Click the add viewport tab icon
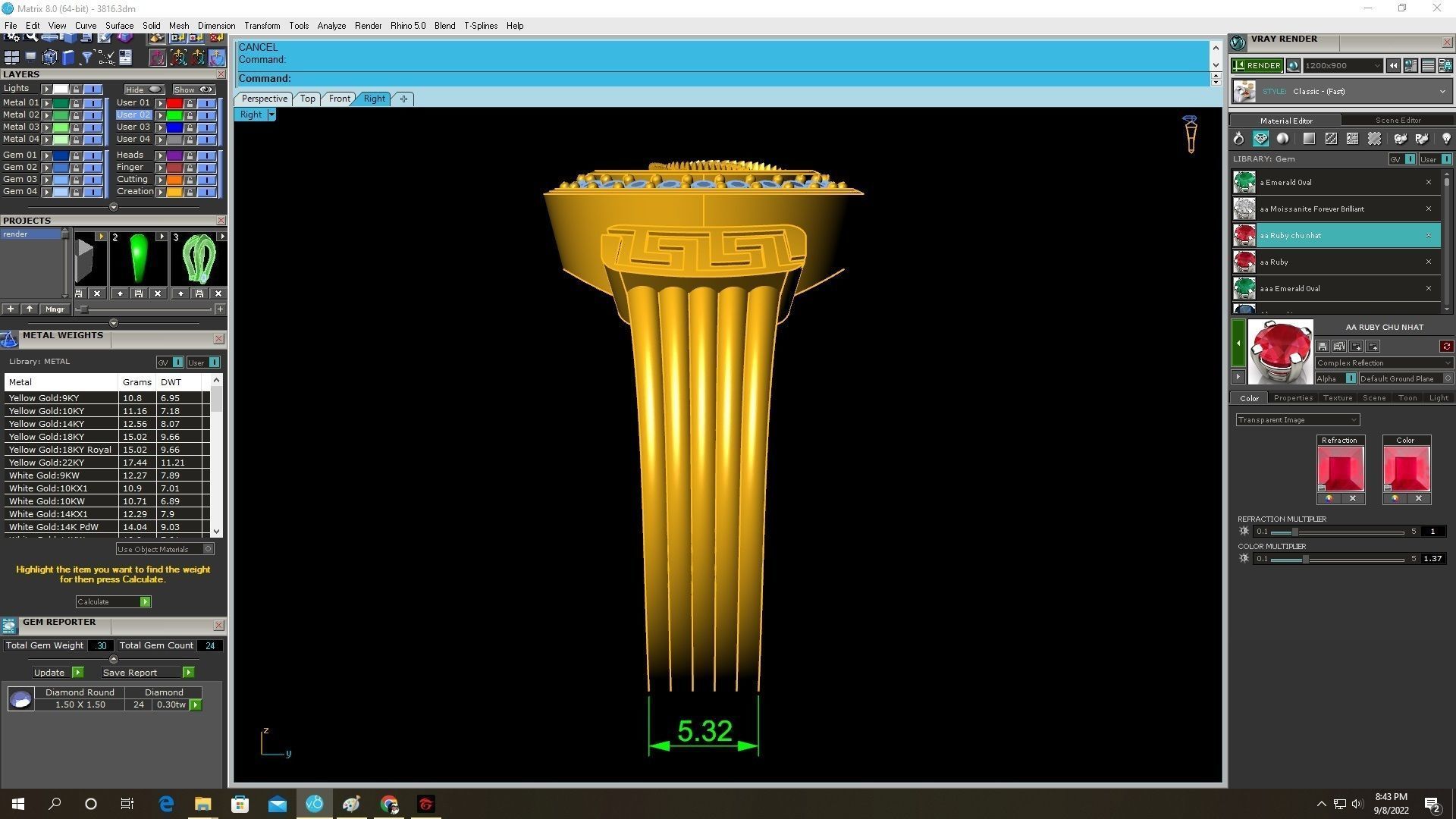The height and width of the screenshot is (819, 1456). [x=403, y=99]
